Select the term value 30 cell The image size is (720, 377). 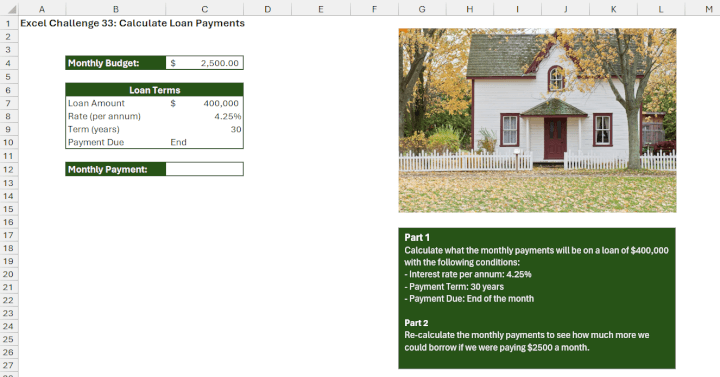click(x=205, y=129)
